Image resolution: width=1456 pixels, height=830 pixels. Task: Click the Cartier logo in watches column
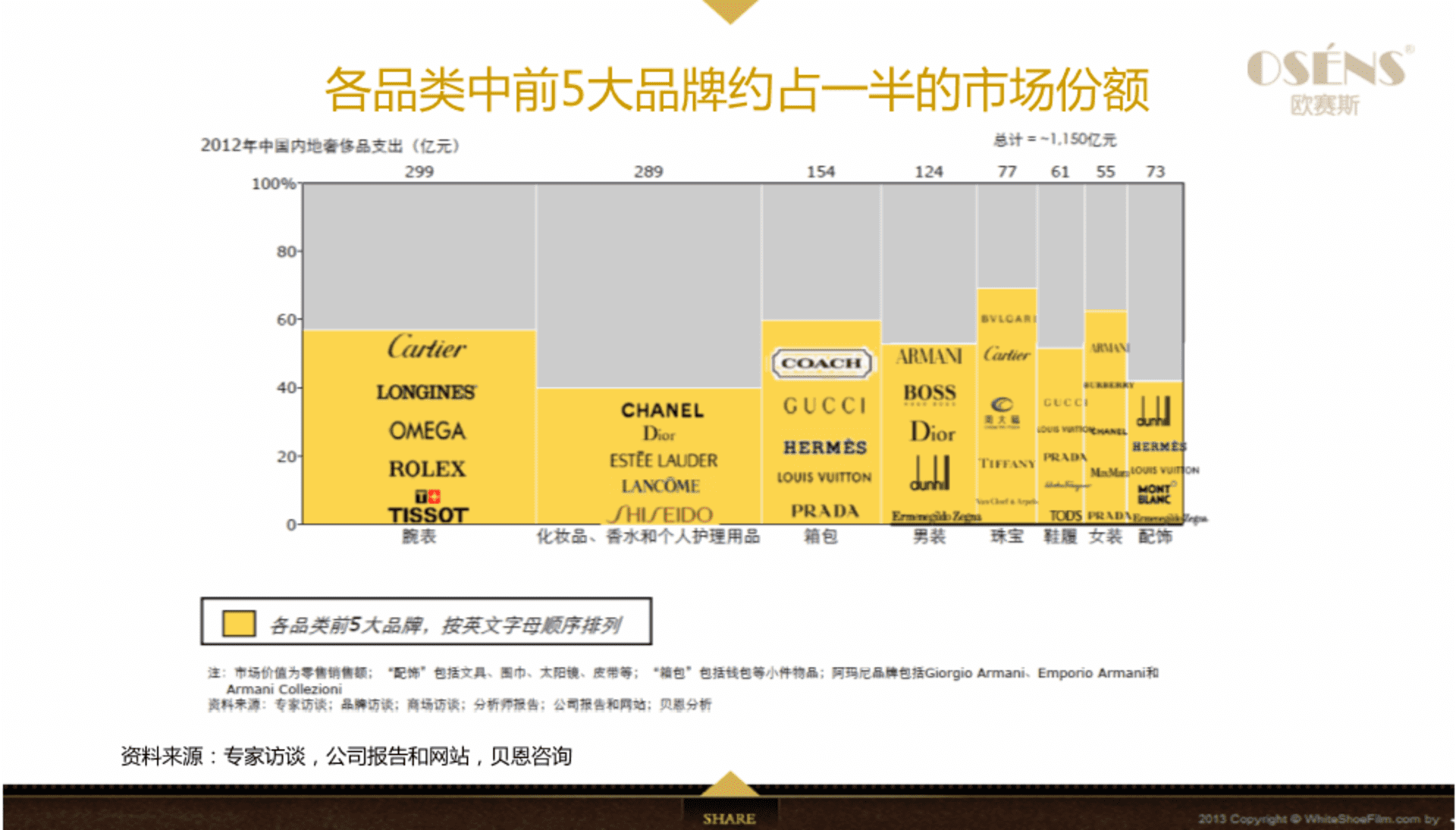point(427,347)
